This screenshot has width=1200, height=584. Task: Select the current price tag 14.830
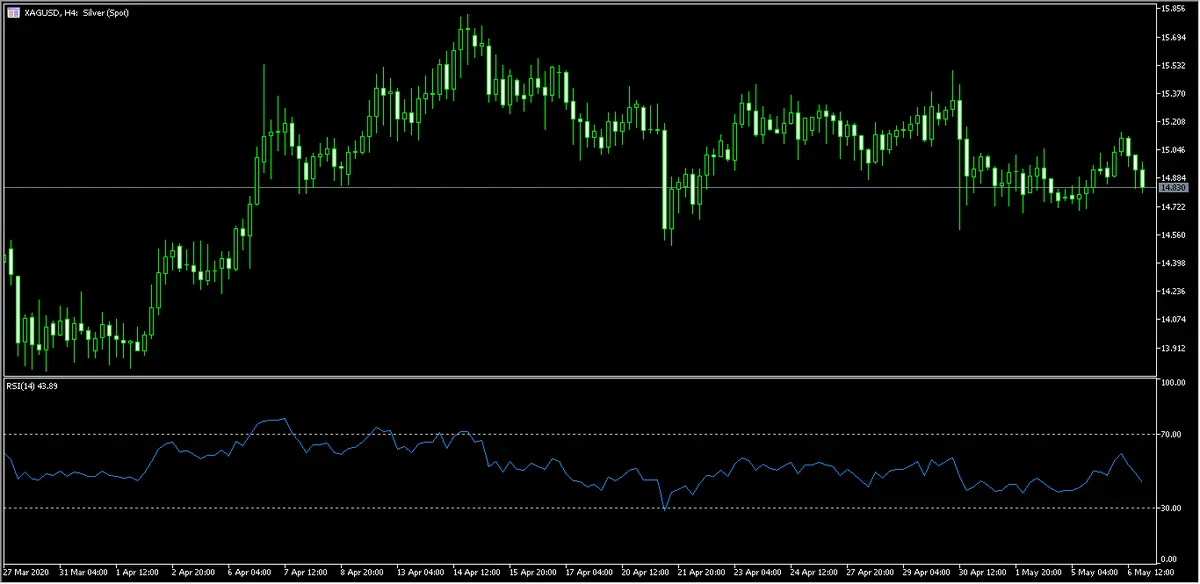[x=1172, y=188]
